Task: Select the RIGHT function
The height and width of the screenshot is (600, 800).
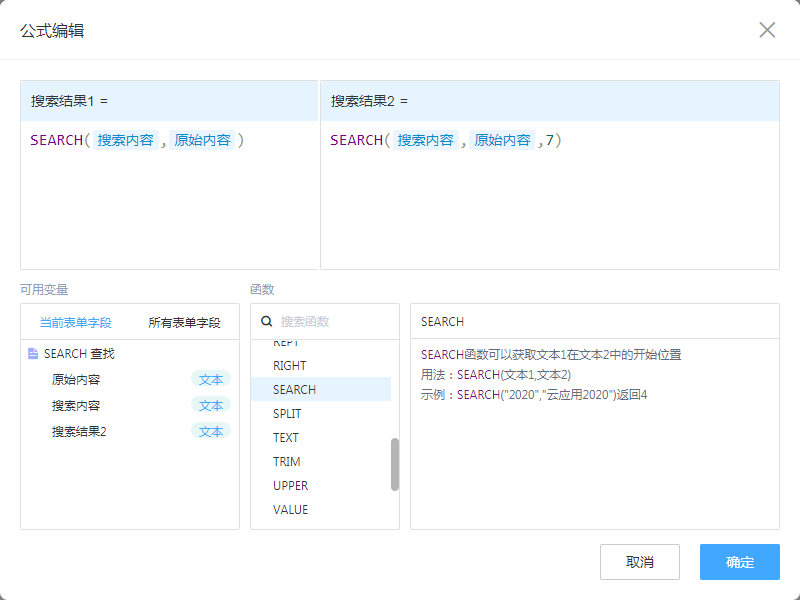Action: 289,365
